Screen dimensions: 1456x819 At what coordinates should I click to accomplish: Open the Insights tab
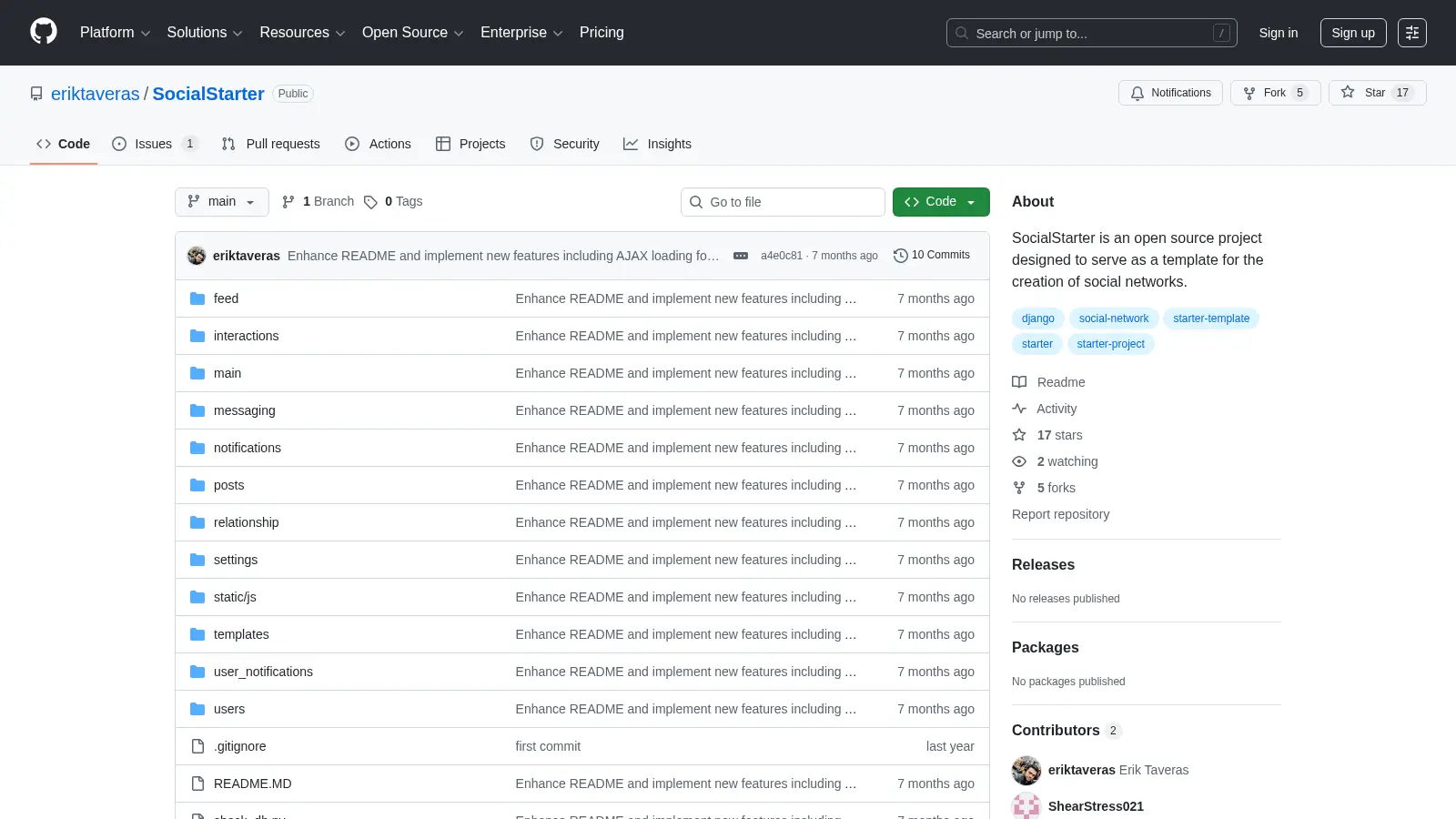(657, 144)
